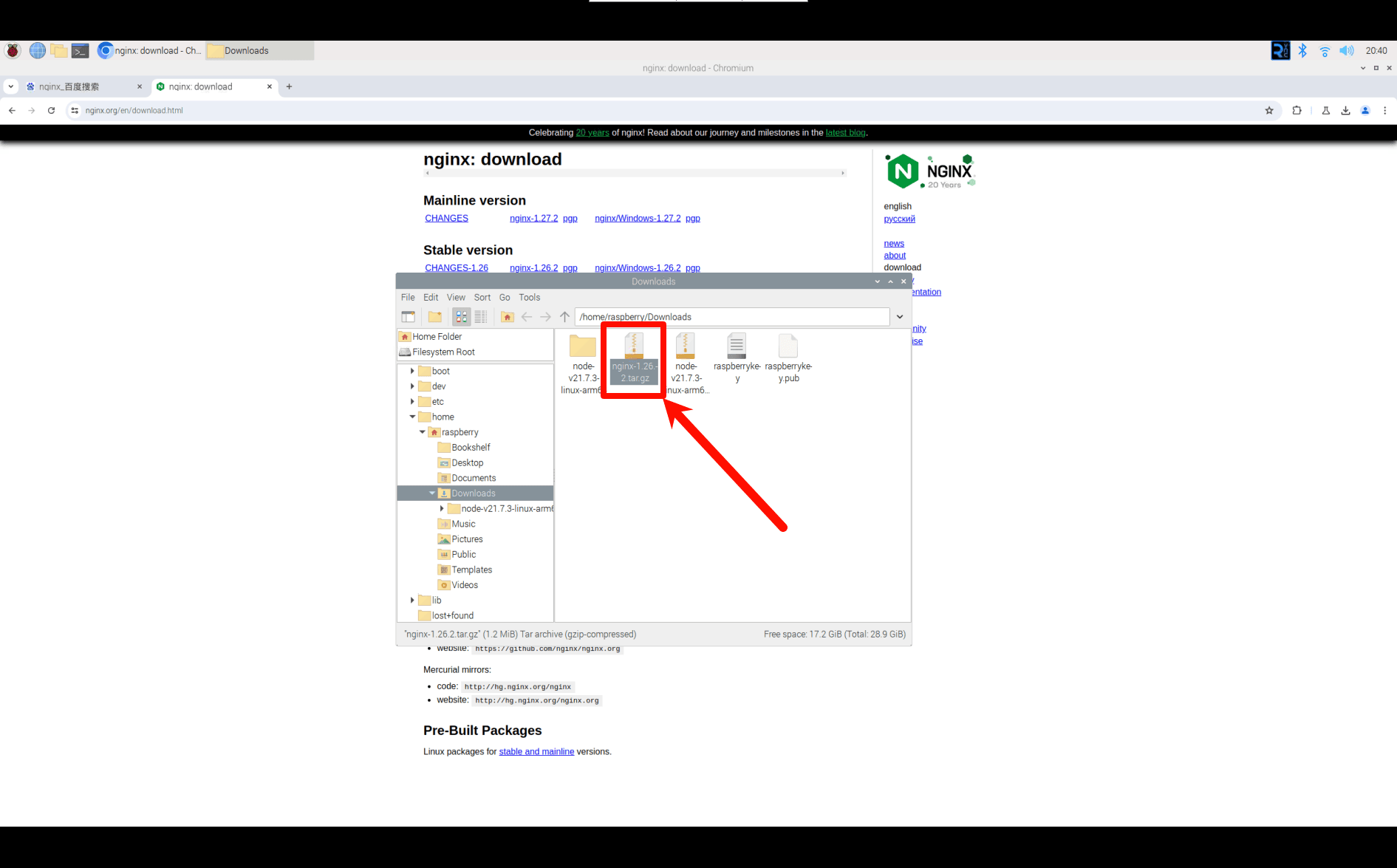The image size is (1397, 868).
Task: Navigate to Home with the toolbar home icon
Action: (507, 316)
